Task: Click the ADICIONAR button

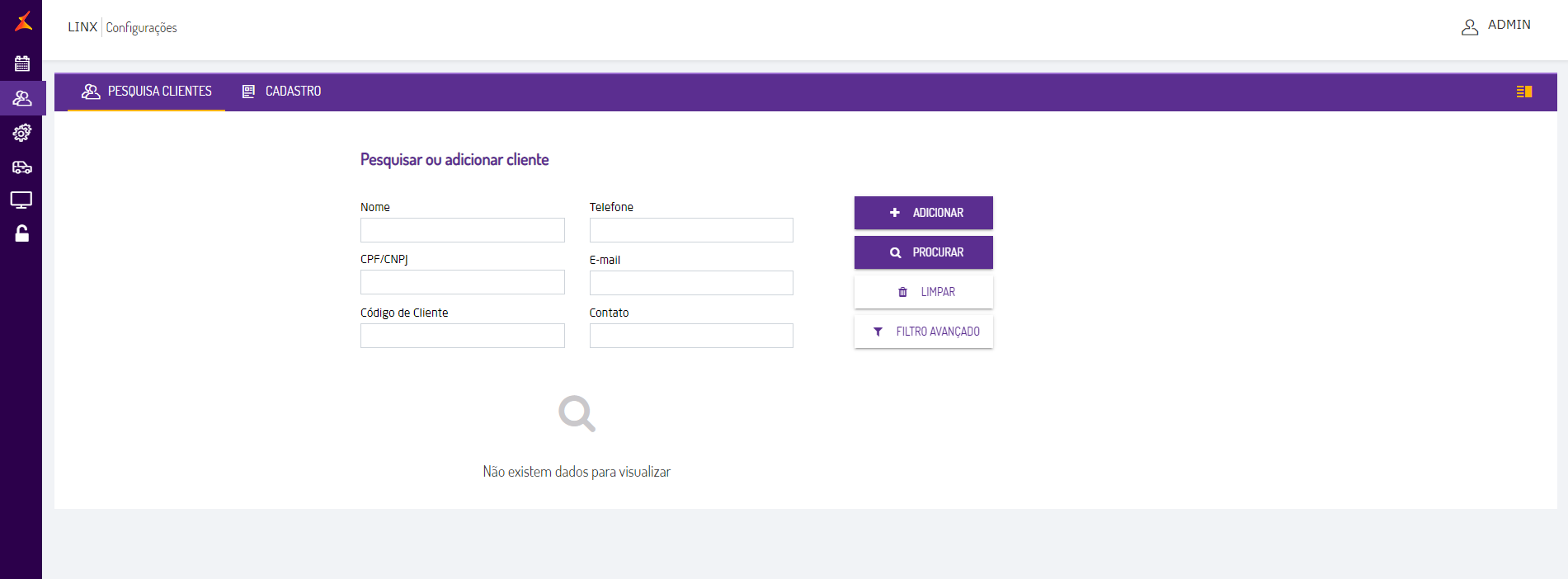Action: pos(923,212)
